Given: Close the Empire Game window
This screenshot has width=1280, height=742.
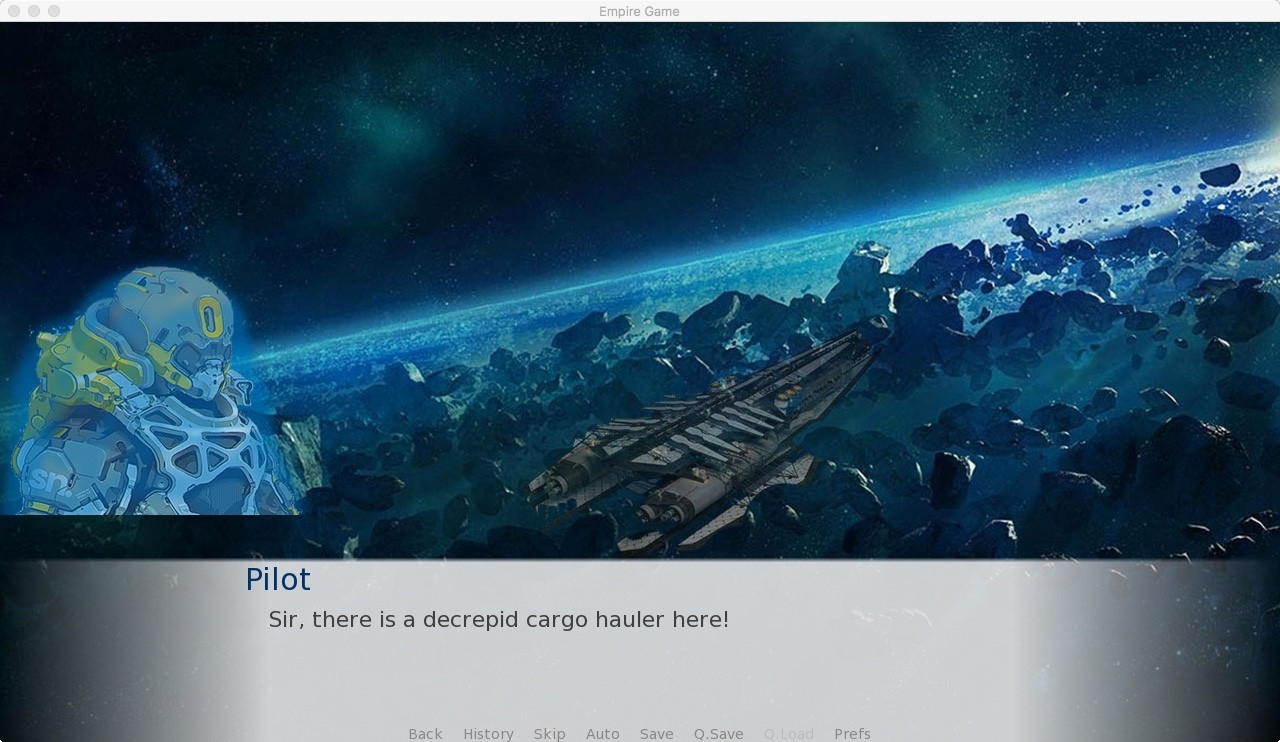Looking at the screenshot, I should pyautogui.click(x=14, y=11).
